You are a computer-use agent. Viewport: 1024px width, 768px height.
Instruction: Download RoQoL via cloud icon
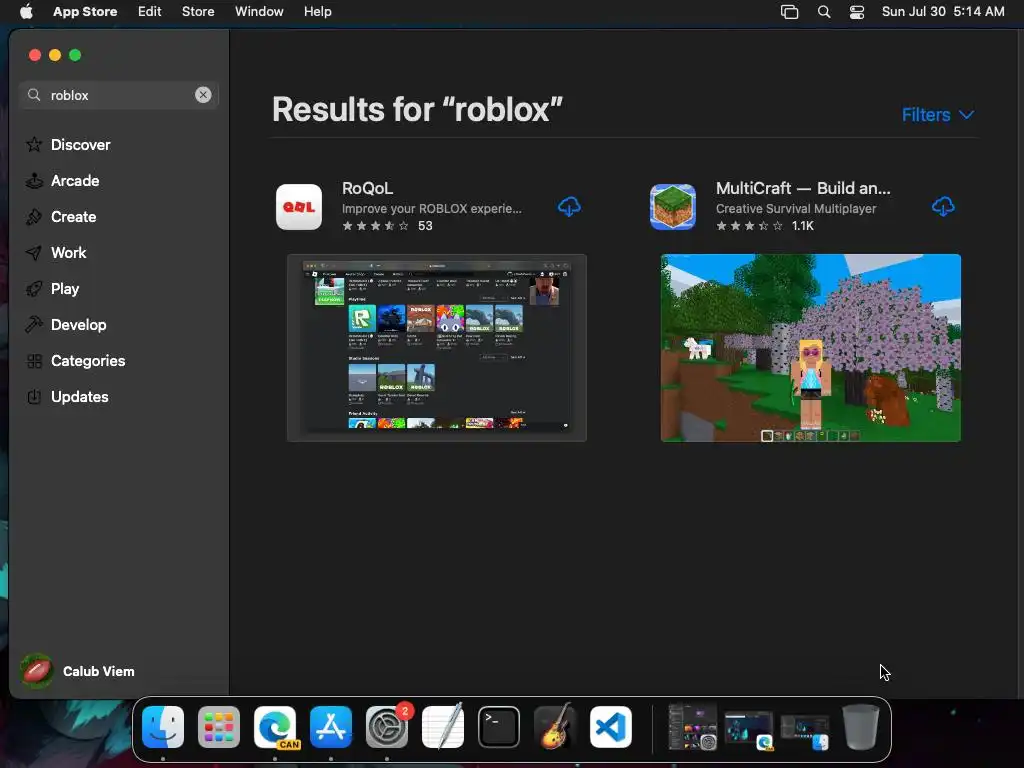pos(569,207)
